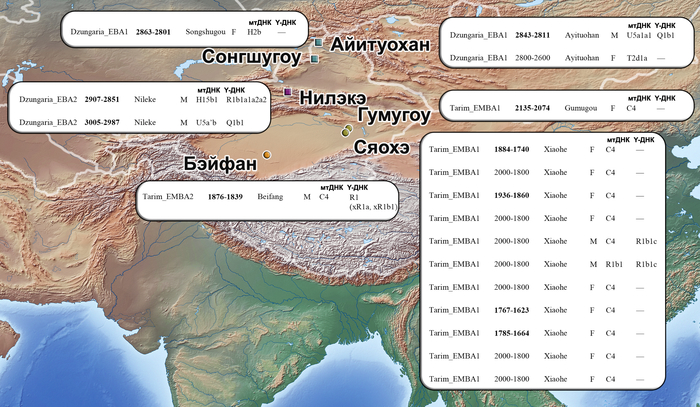The image size is (700, 407).
Task: Click мтДНК header in Nileke box
Action: coord(209,90)
